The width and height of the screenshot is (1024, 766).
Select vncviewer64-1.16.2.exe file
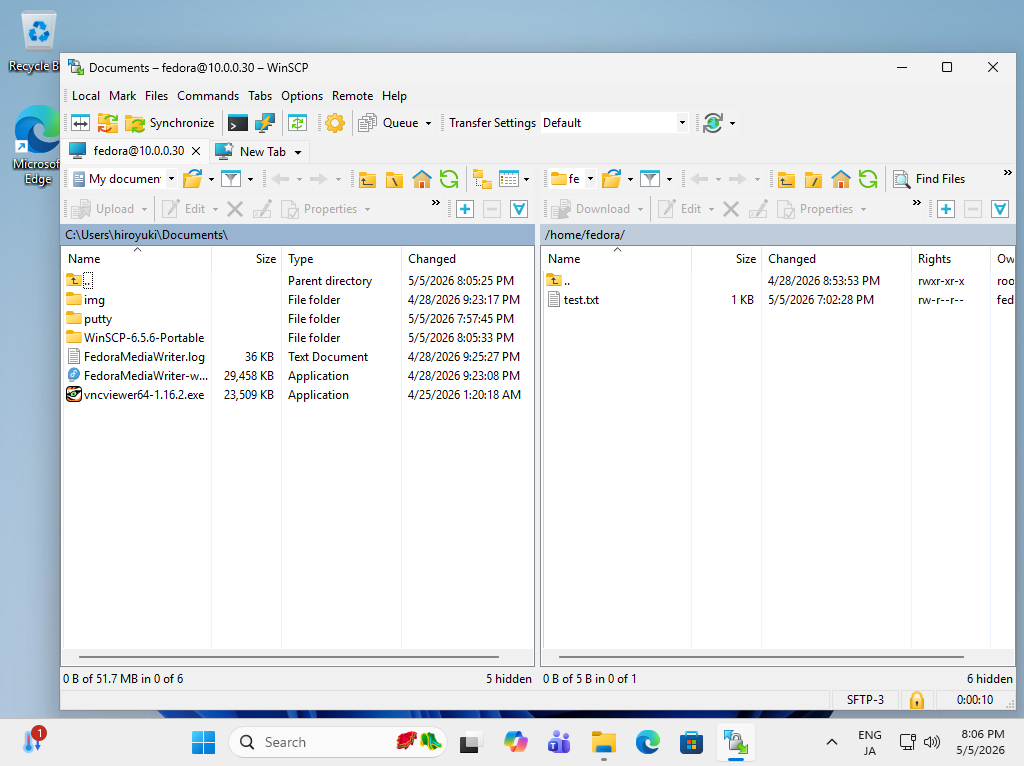[144, 395]
